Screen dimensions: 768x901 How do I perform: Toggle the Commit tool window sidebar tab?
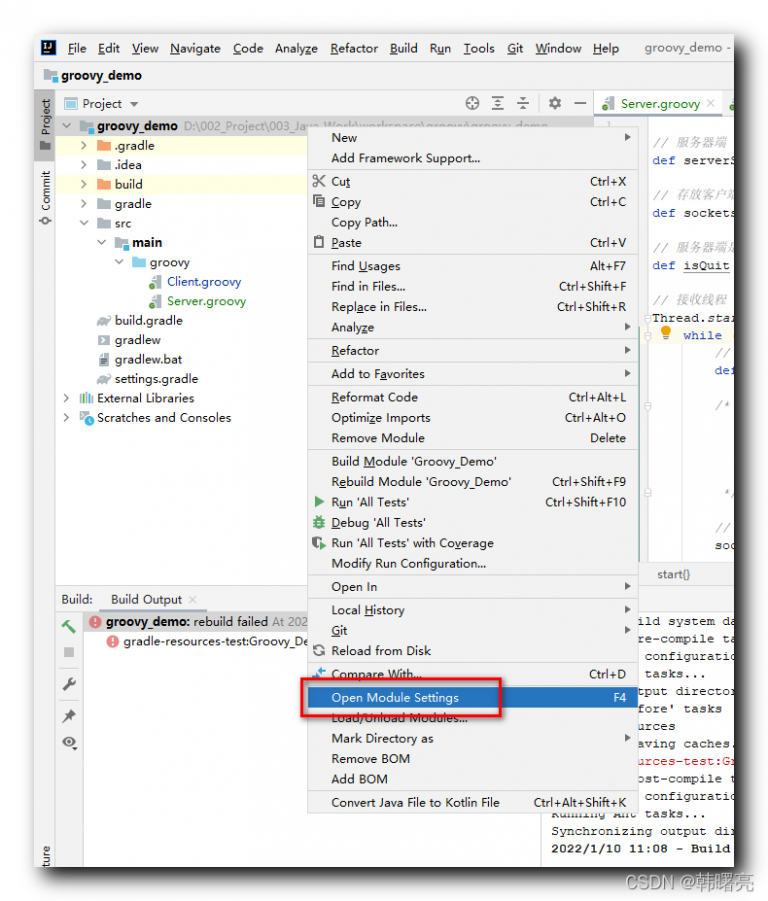(46, 196)
